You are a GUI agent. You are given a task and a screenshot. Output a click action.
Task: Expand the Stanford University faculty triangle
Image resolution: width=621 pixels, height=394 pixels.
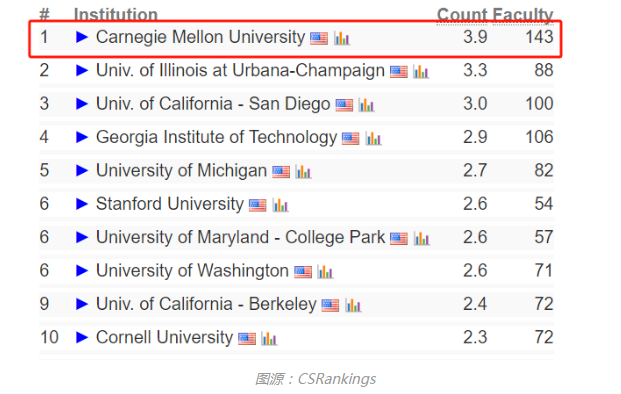[x=82, y=204]
